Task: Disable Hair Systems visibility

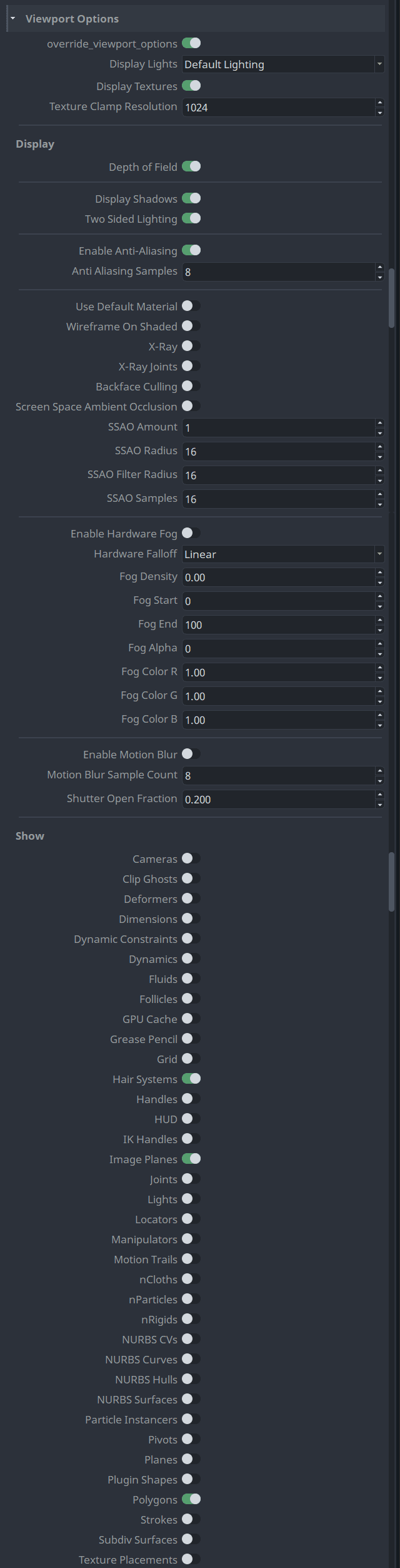Action: point(191,1079)
